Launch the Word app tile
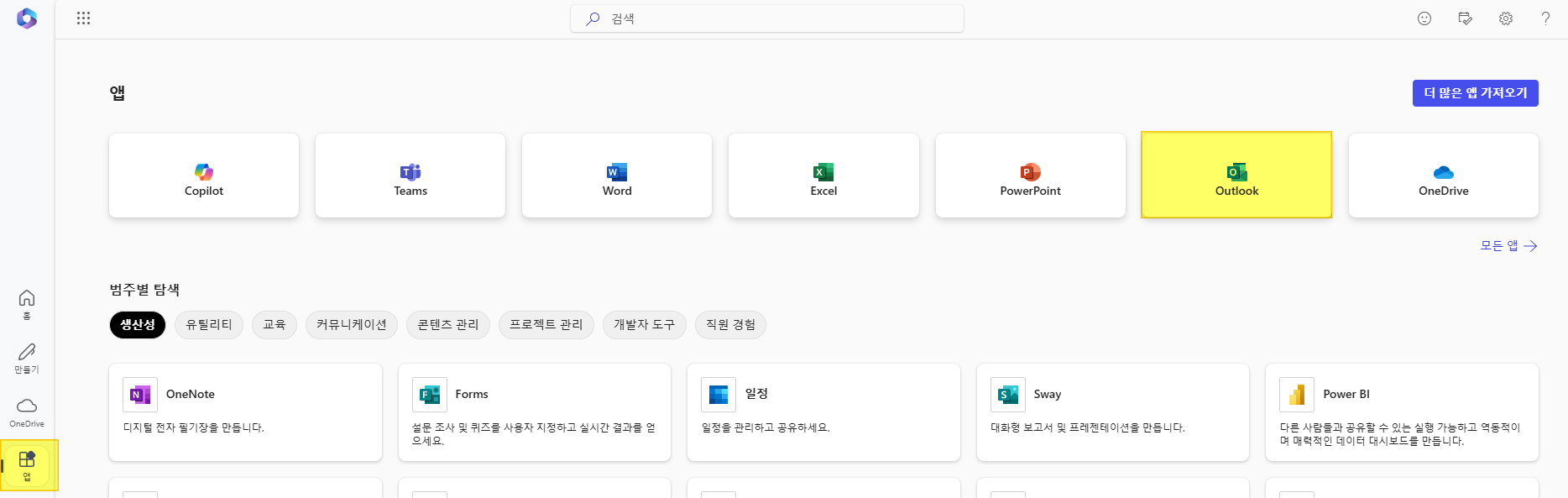 tap(617, 176)
